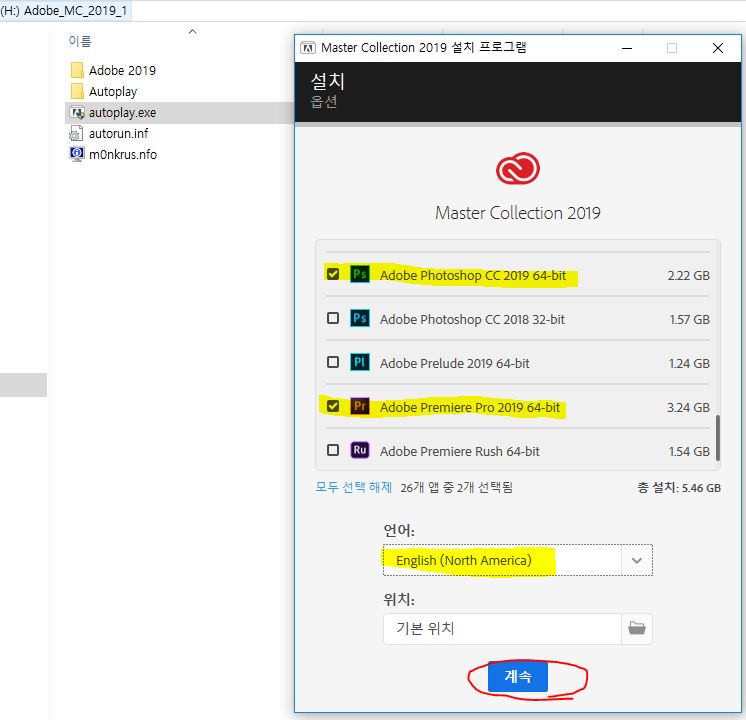Click the autorun.inf file icon
The height and width of the screenshot is (720, 746).
(x=76, y=133)
